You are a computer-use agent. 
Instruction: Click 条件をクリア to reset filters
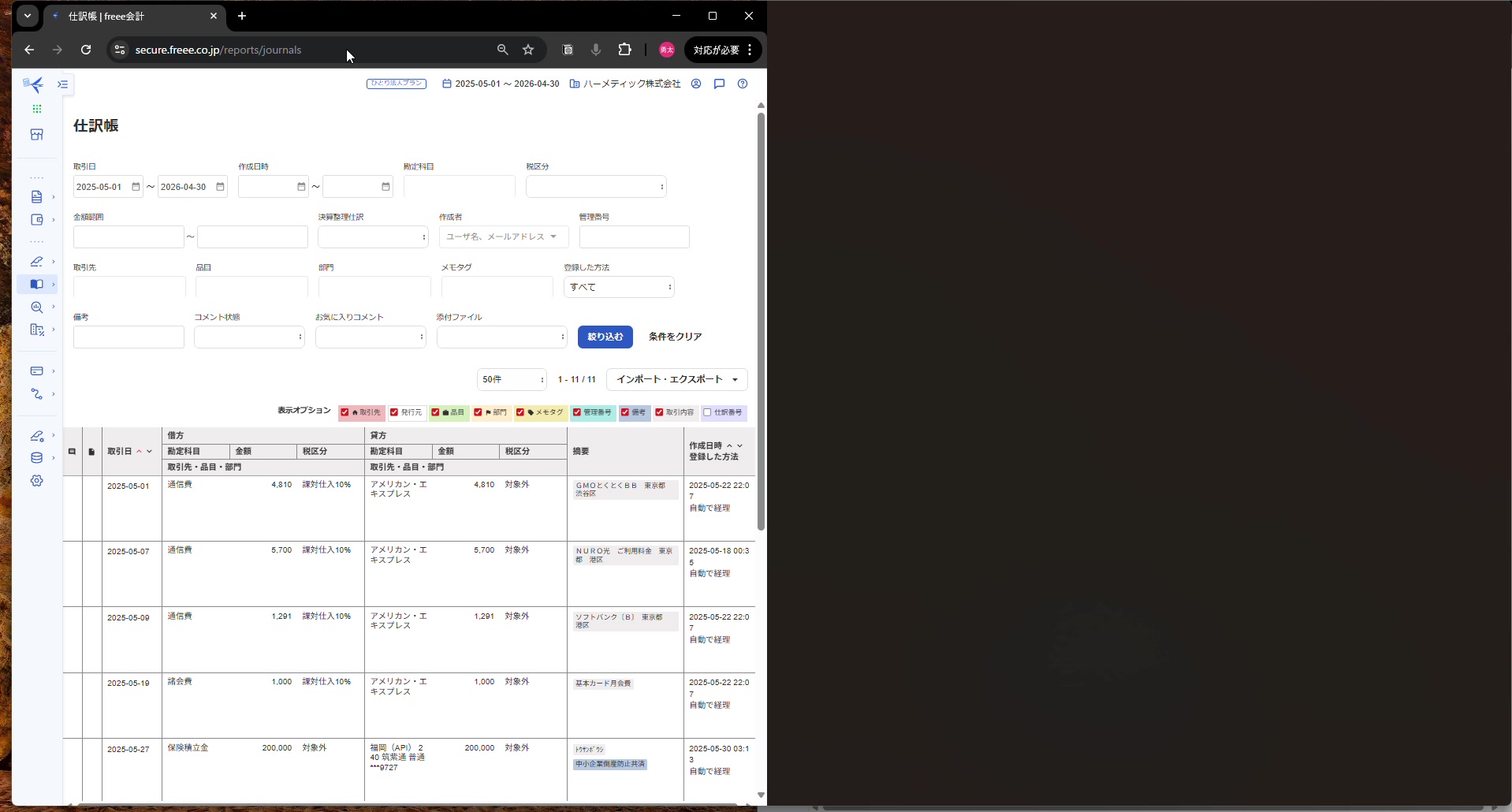point(675,337)
